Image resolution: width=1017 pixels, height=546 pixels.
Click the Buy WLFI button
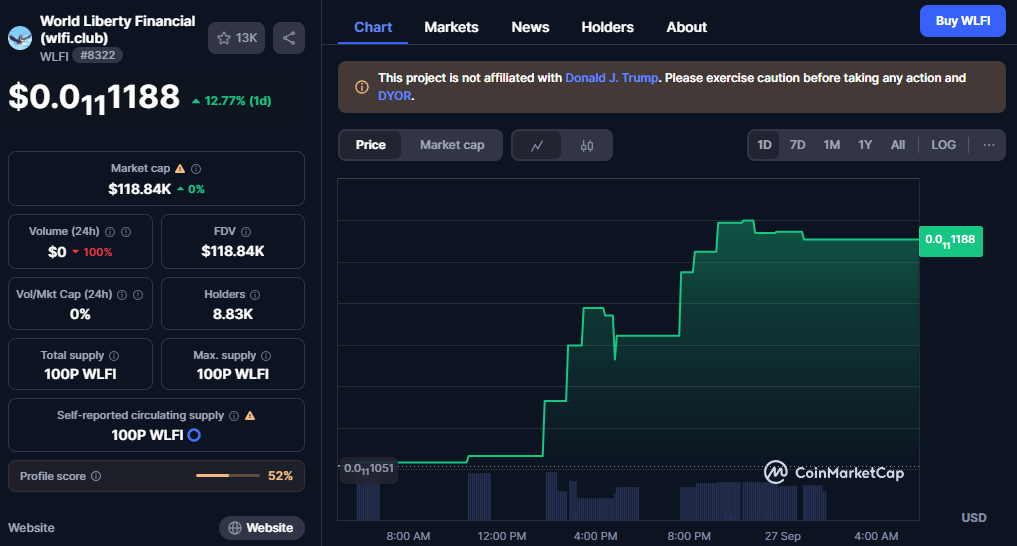tap(962, 20)
